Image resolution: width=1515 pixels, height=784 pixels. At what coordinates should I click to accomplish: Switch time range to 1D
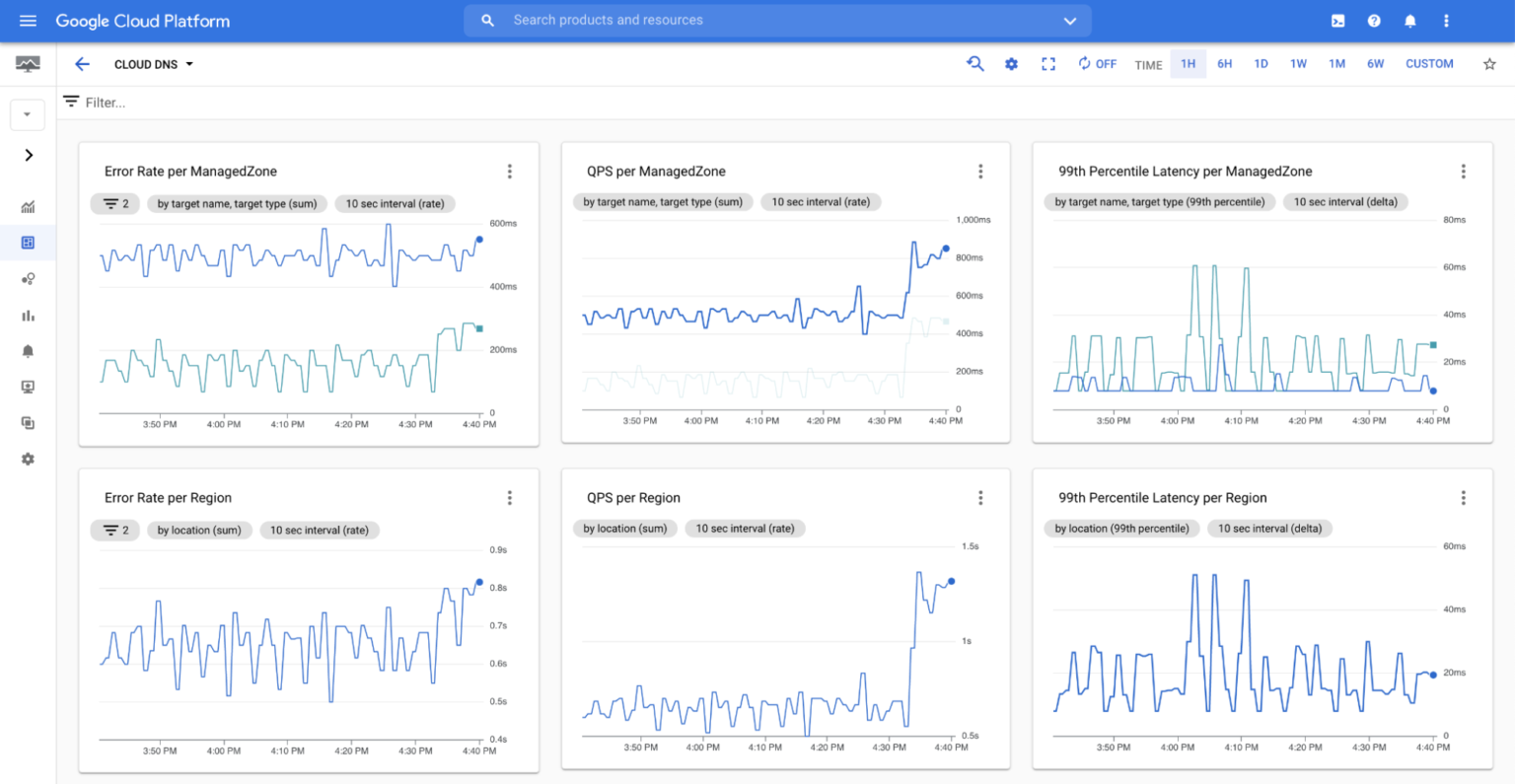(x=1261, y=63)
